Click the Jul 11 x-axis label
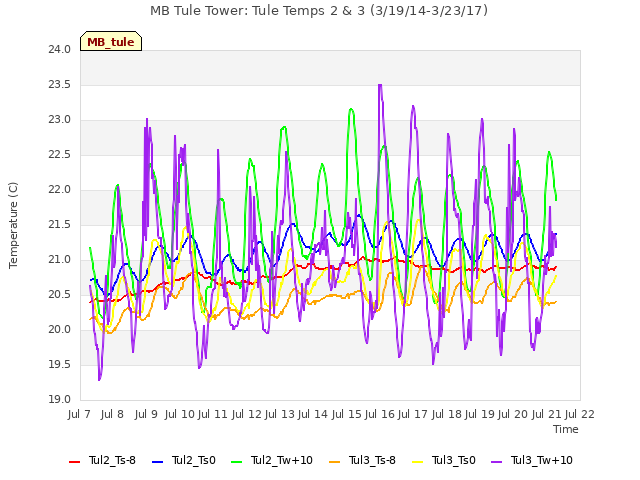 (x=213, y=415)
